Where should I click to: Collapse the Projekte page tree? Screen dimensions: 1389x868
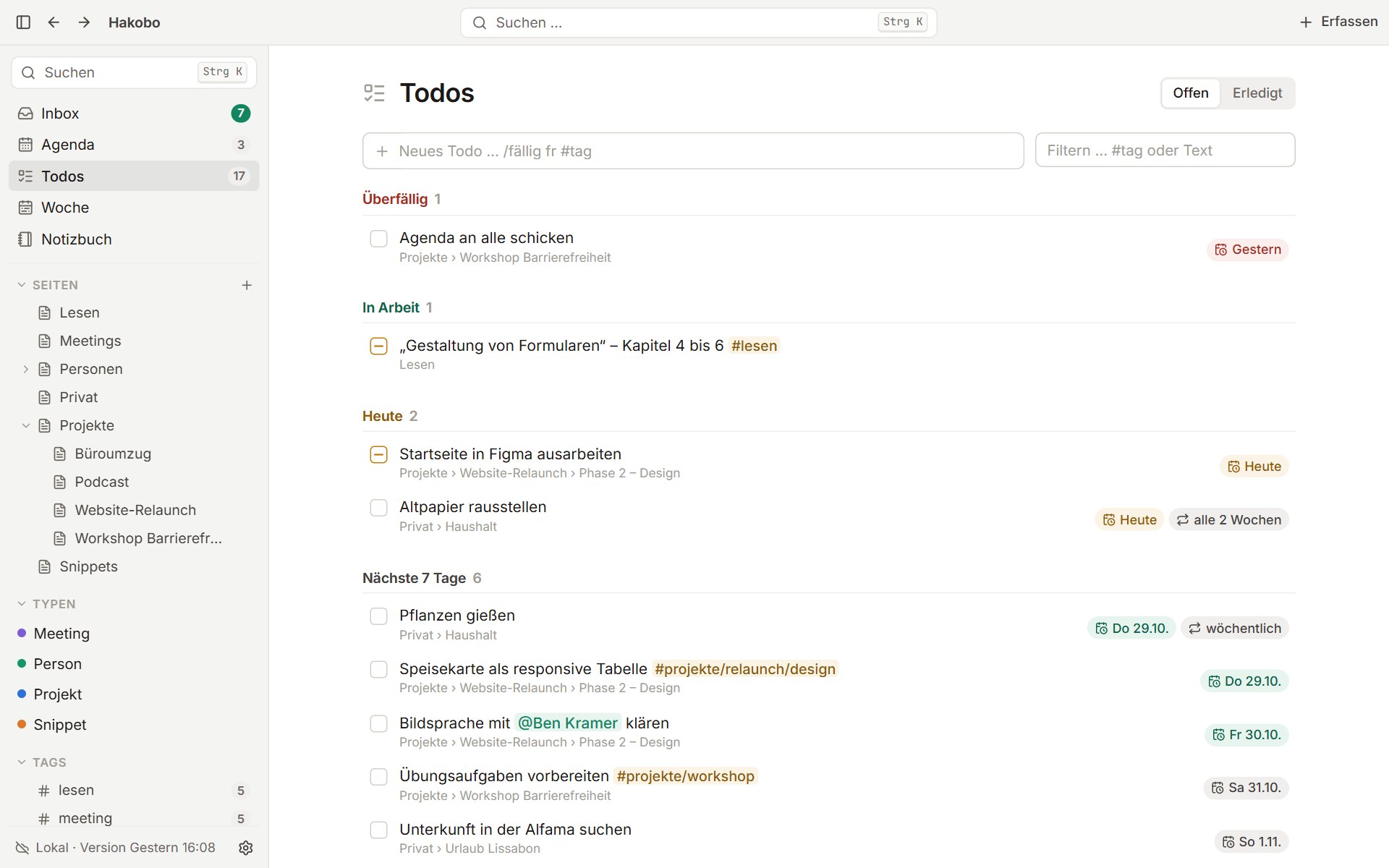pyautogui.click(x=26, y=426)
